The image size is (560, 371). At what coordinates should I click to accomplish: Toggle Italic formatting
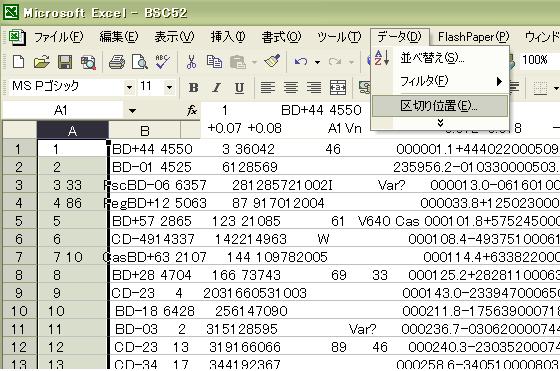coord(216,87)
